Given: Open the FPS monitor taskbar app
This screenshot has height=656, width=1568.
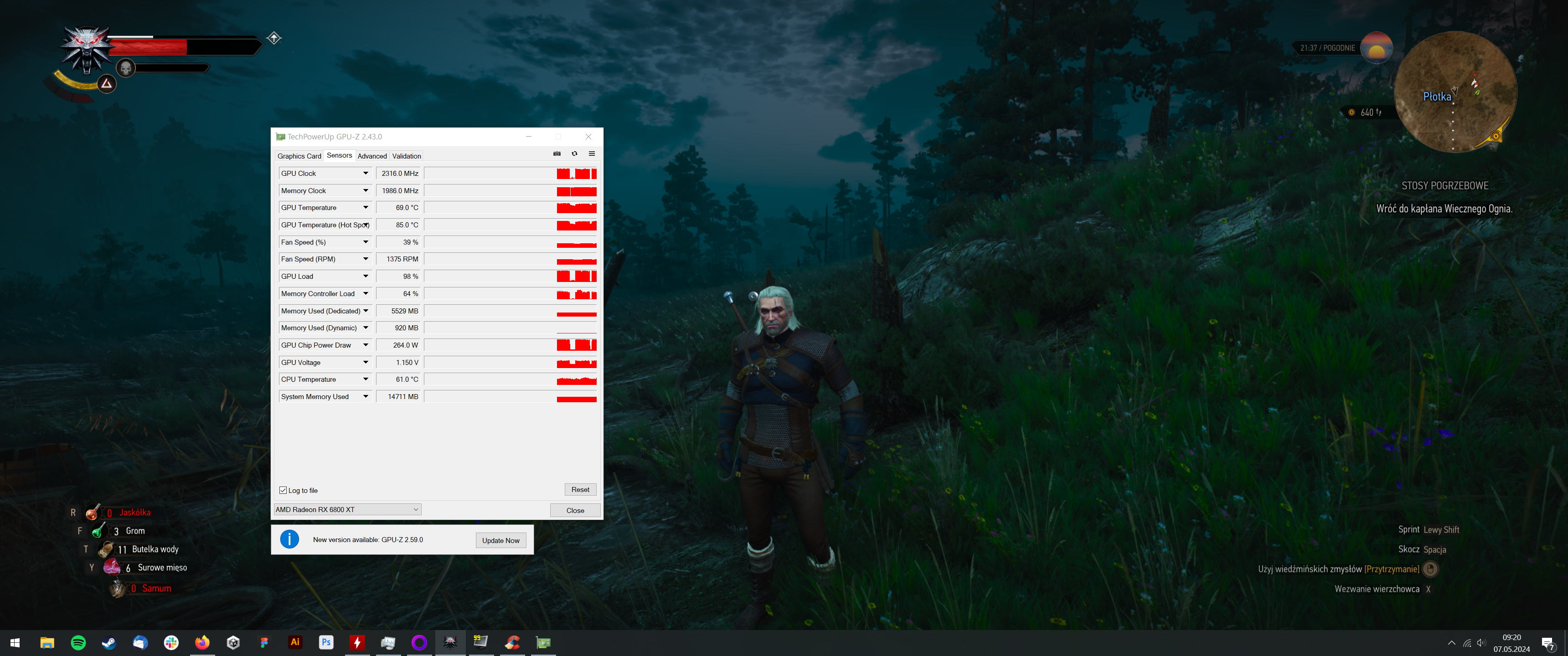Looking at the screenshot, I should [481, 643].
